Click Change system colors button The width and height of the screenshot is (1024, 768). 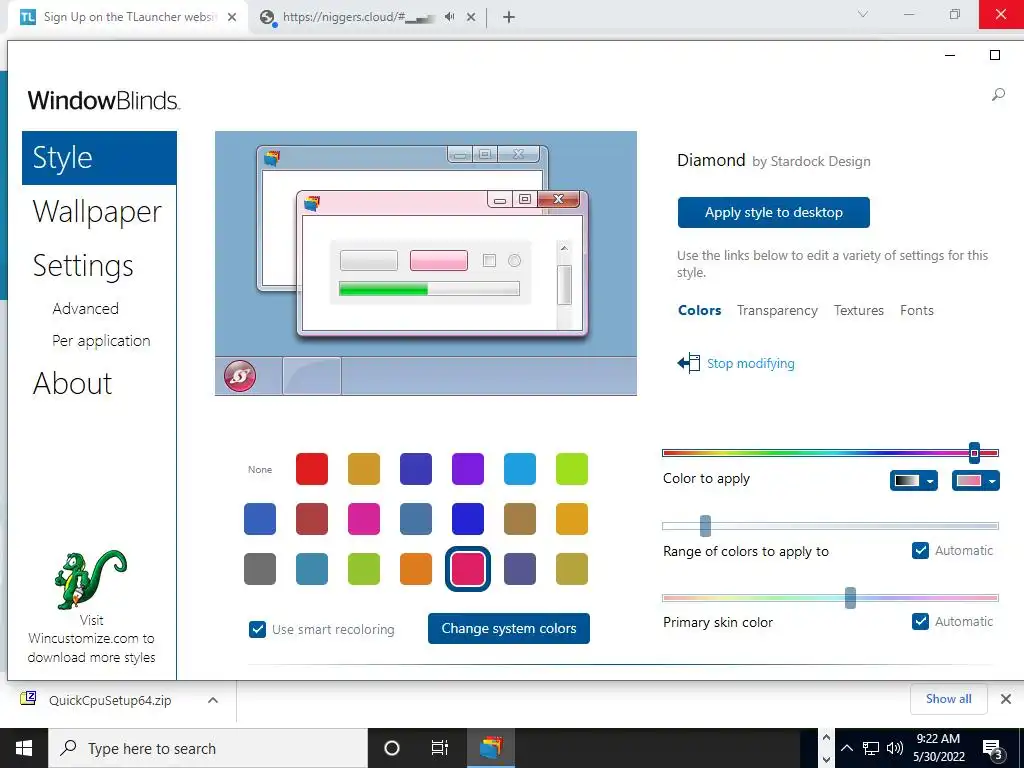(509, 628)
